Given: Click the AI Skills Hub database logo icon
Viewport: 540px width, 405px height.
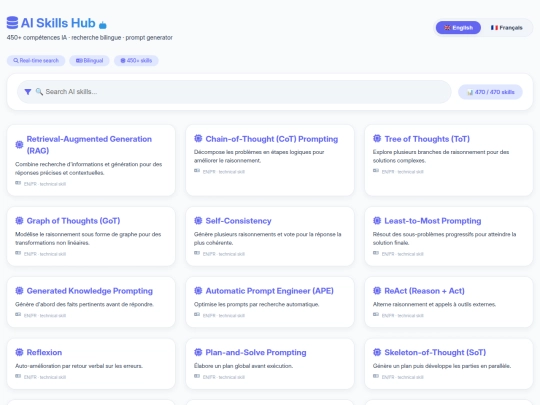Looking at the screenshot, I should [12, 23].
